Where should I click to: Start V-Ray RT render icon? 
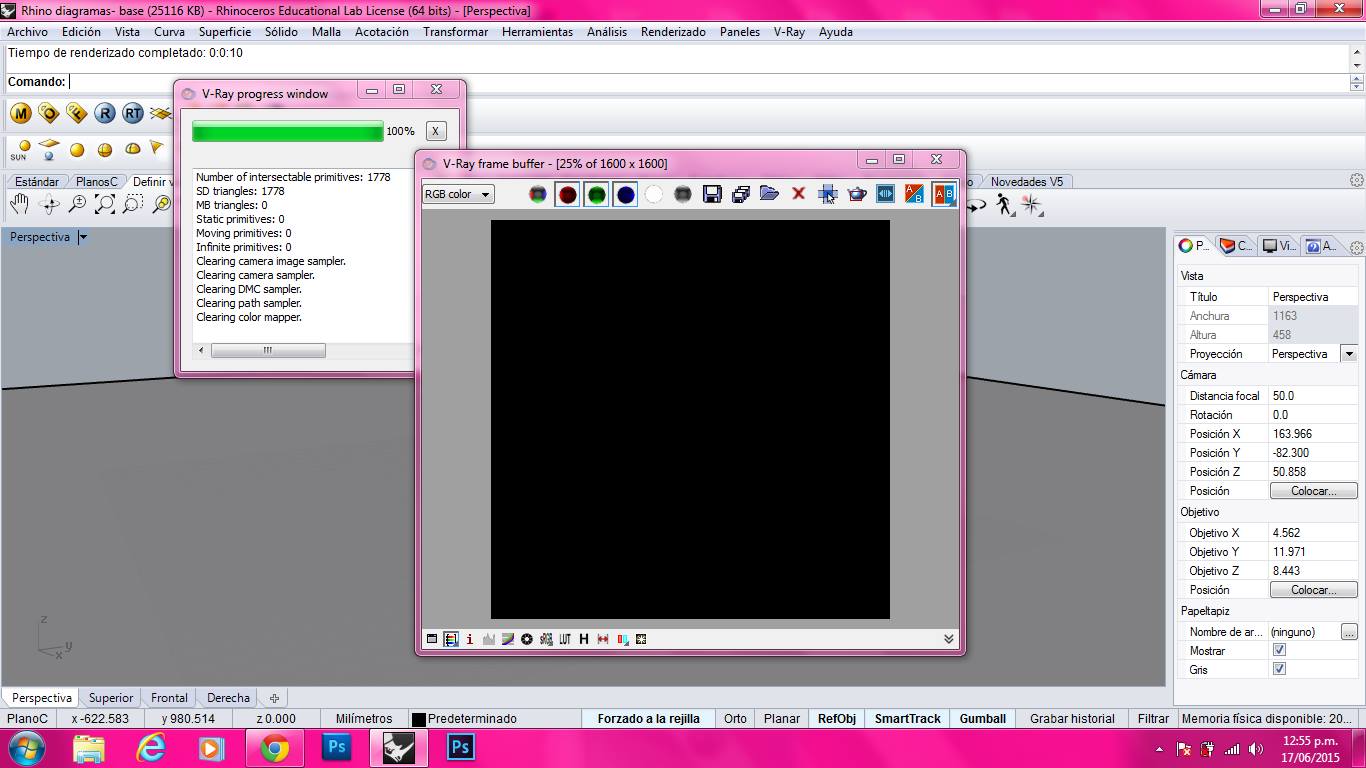pos(133,113)
